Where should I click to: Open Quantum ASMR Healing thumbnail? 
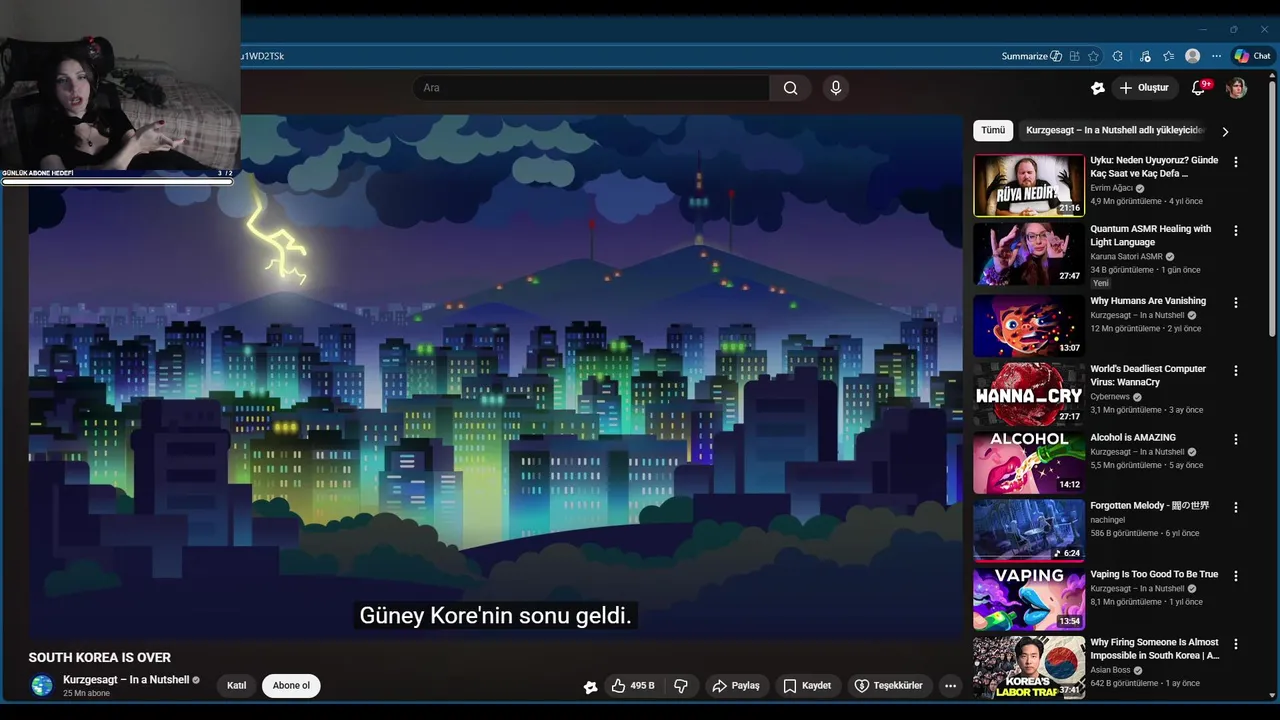(x=1029, y=253)
